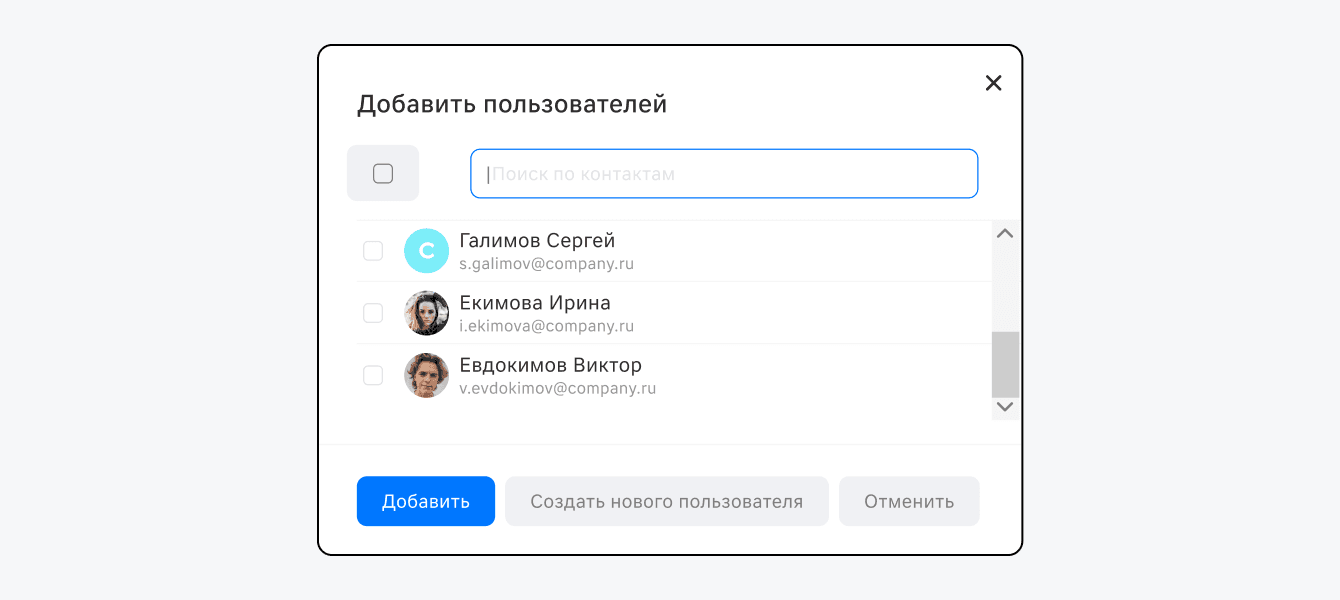
Task: Click Создать нового пользователя button
Action: click(x=666, y=501)
